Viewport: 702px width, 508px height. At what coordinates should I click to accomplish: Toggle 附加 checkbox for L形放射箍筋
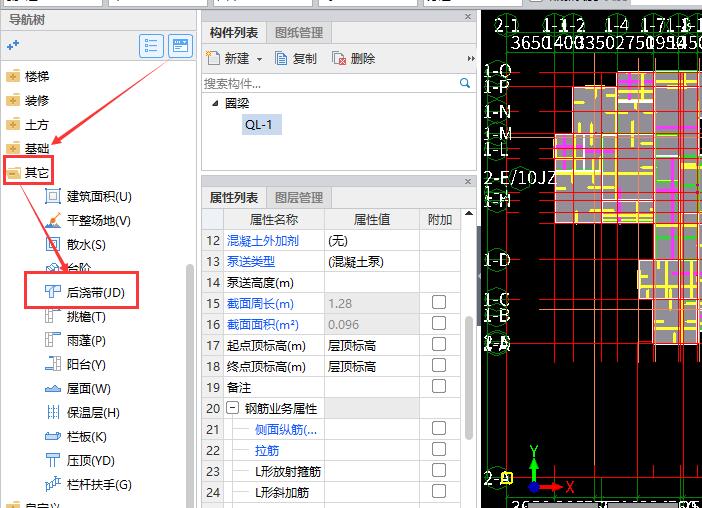[x=439, y=470]
